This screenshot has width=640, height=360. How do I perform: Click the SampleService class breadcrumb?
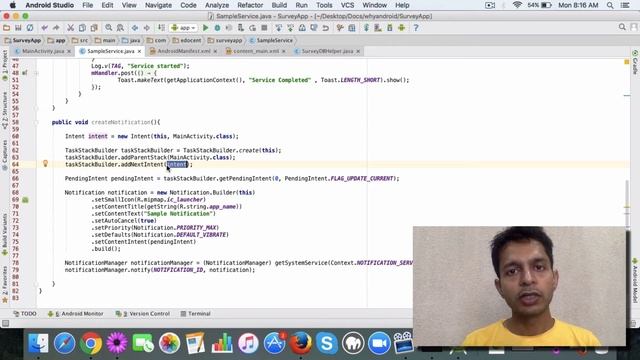click(x=271, y=40)
